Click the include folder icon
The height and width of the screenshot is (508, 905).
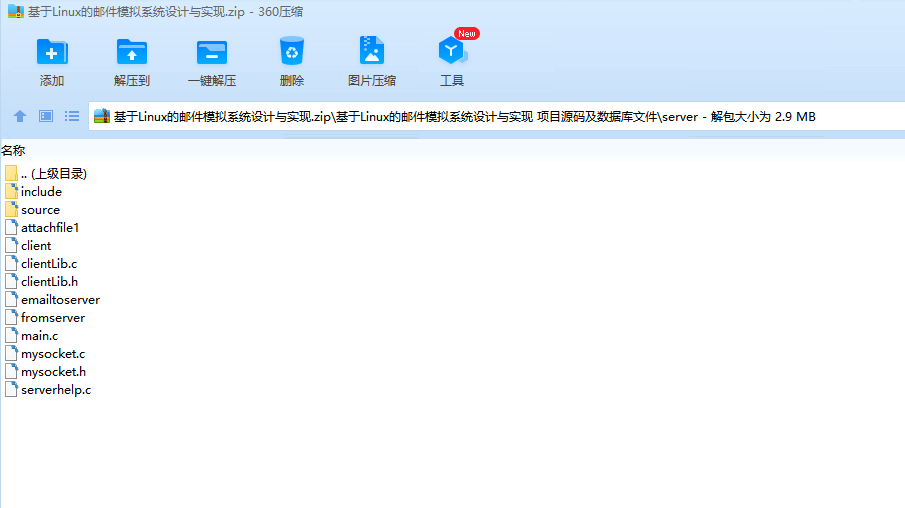click(11, 192)
